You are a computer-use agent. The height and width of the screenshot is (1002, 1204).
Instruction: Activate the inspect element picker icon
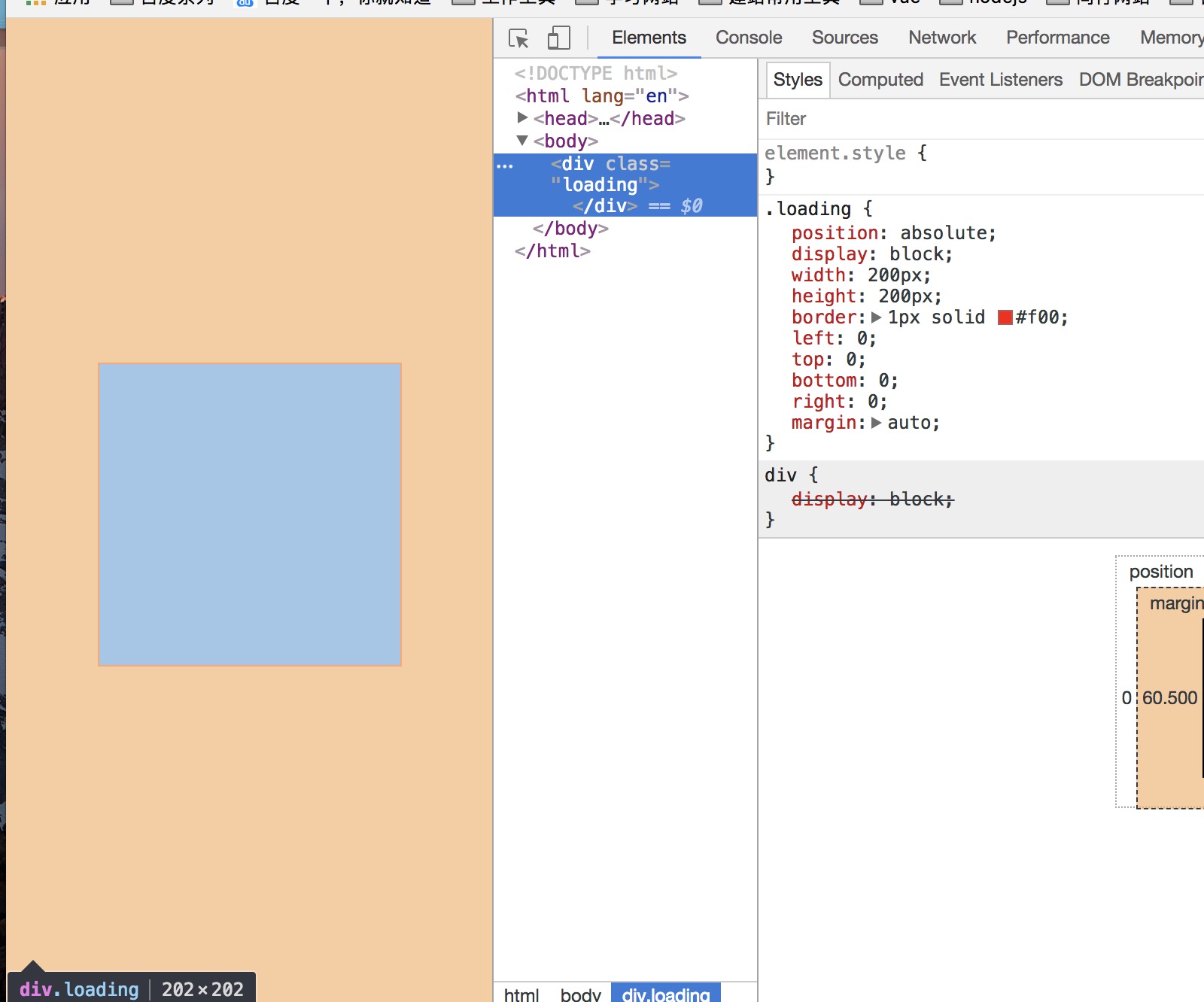[x=518, y=38]
